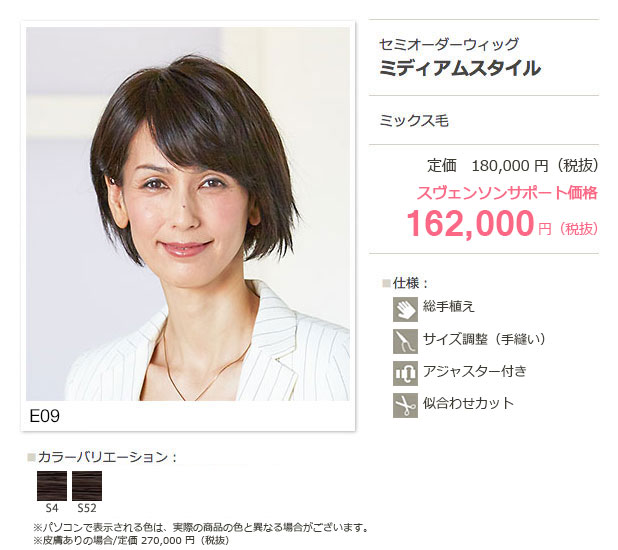Click the size adjustment needle icon

[x=405, y=341]
